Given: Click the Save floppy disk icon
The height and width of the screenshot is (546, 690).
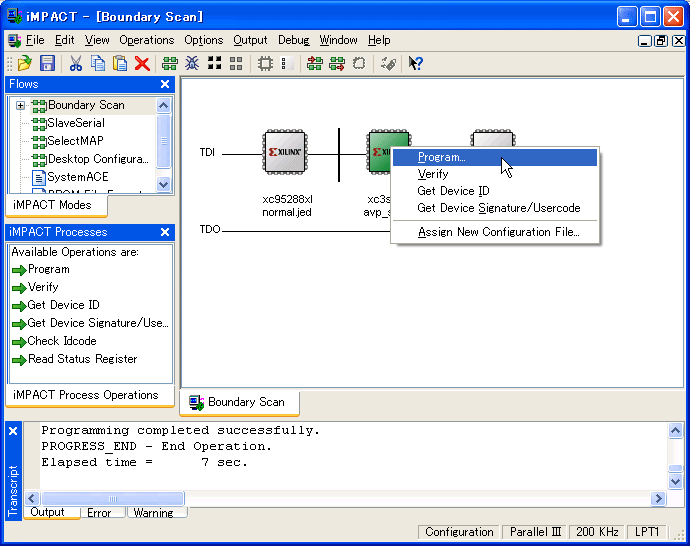Looking at the screenshot, I should tap(47, 63).
